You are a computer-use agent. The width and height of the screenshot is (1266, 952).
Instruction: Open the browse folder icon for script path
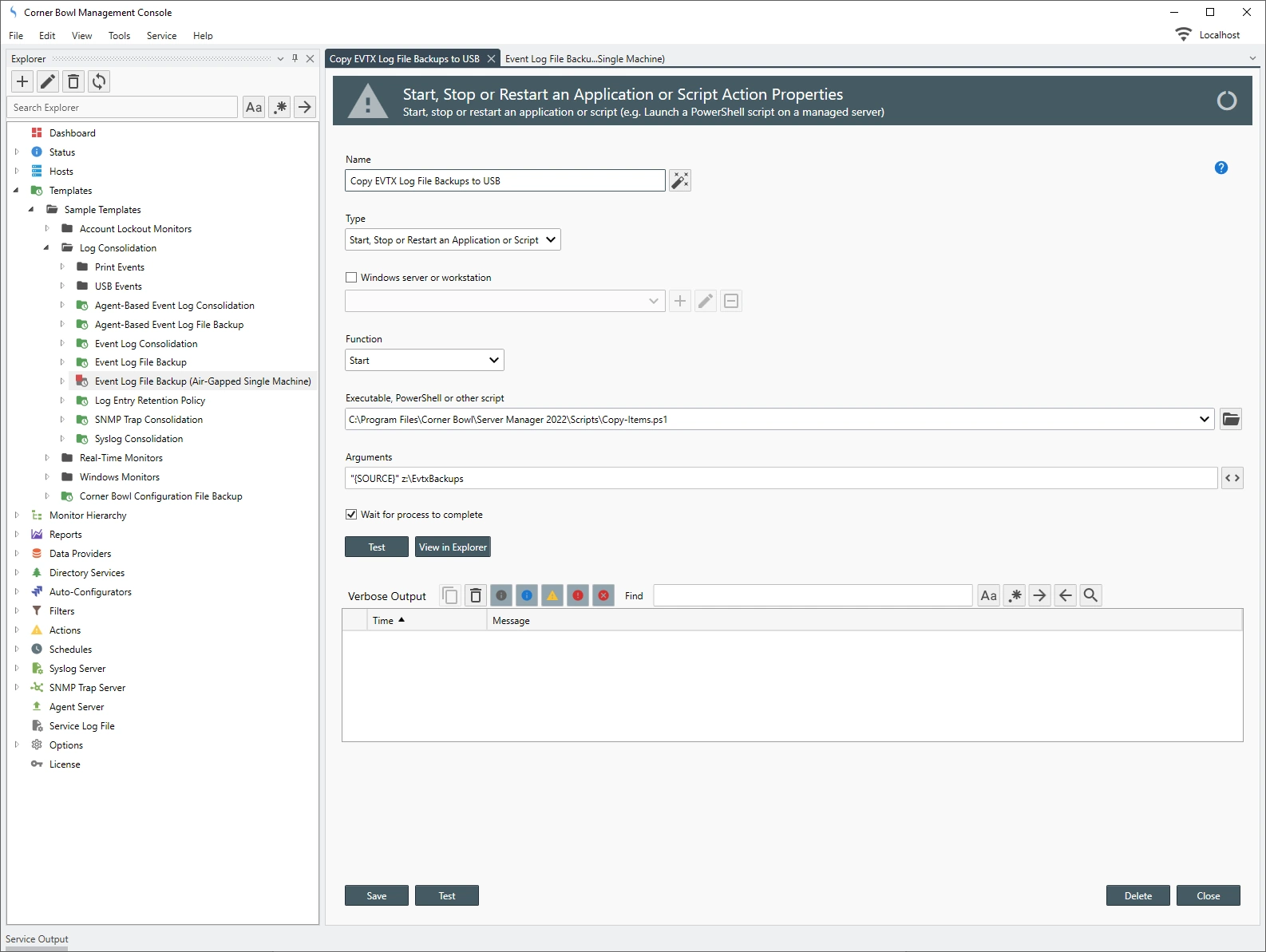coord(1231,420)
